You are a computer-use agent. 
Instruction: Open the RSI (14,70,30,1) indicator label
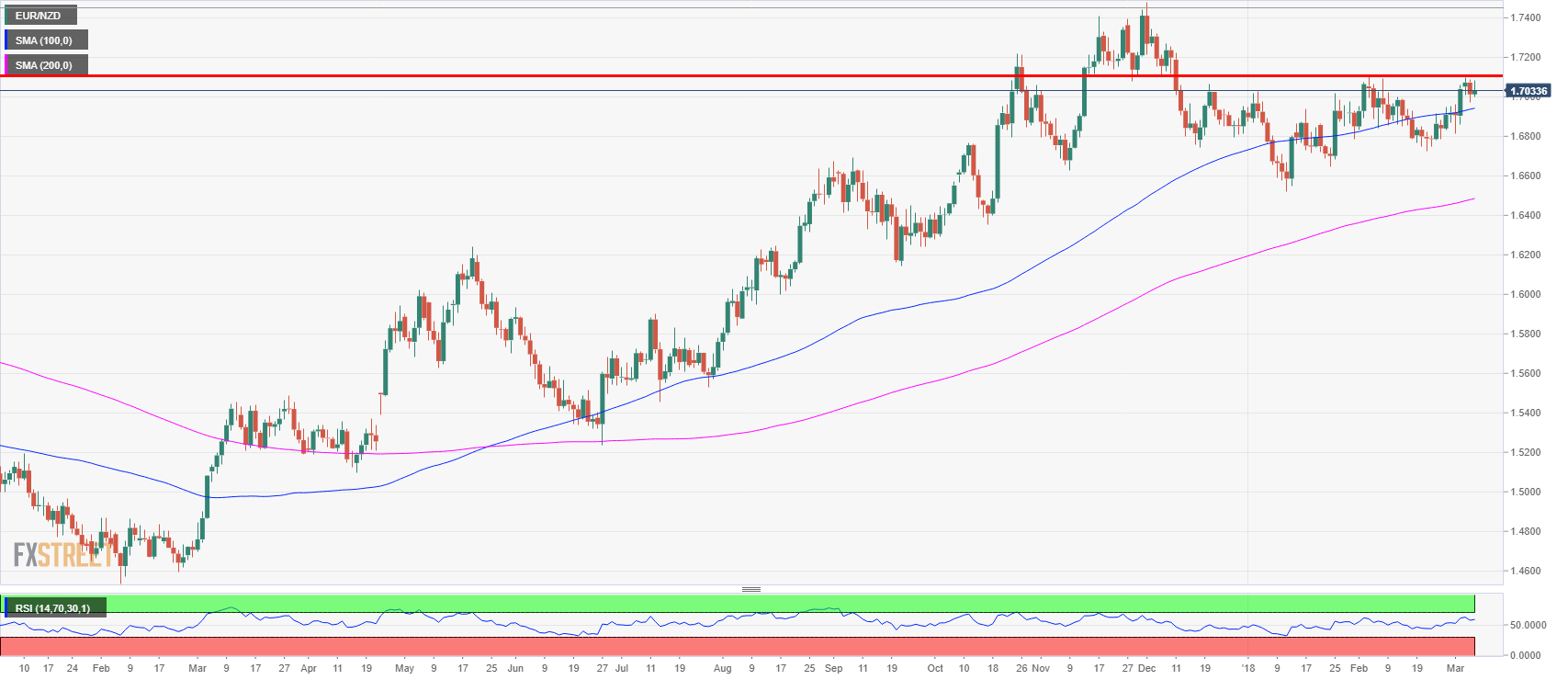tap(53, 607)
